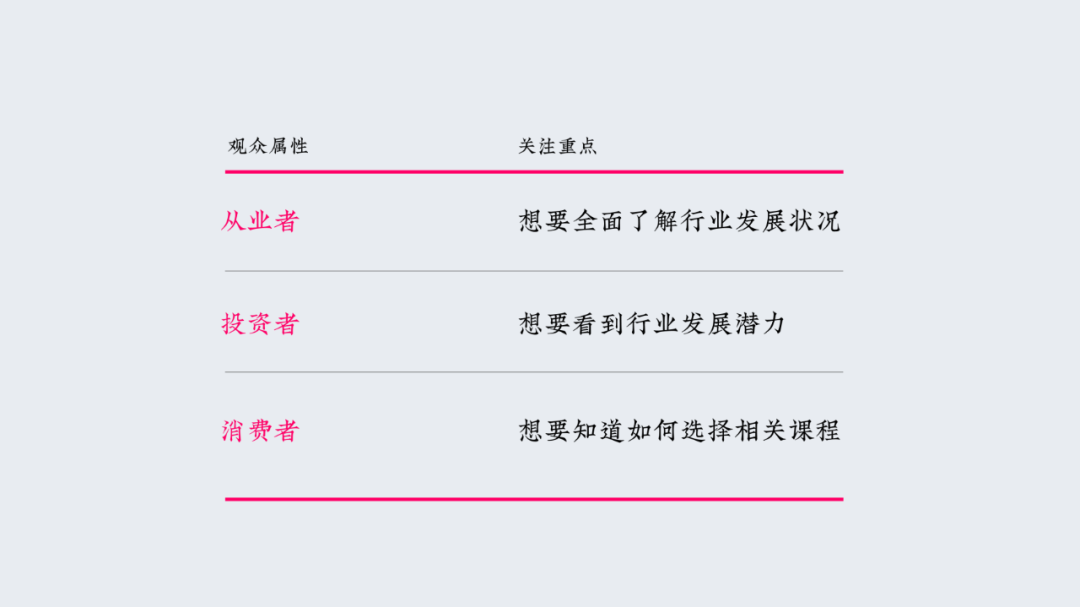
Task: Click the word 选择 in the 消费者 row
Action: pos(707,431)
